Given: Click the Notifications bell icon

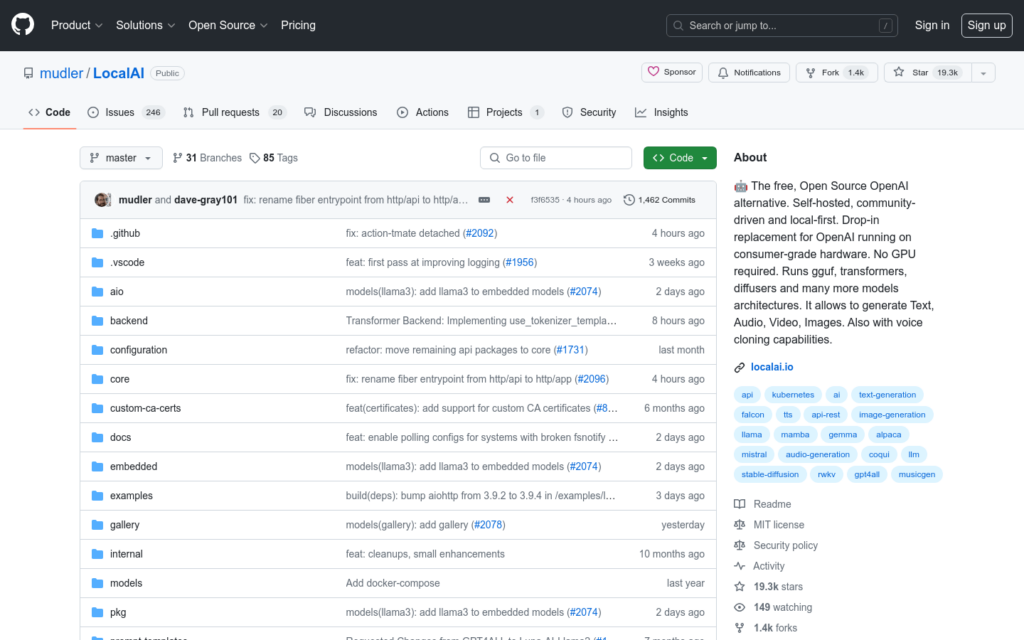Looking at the screenshot, I should (723, 72).
